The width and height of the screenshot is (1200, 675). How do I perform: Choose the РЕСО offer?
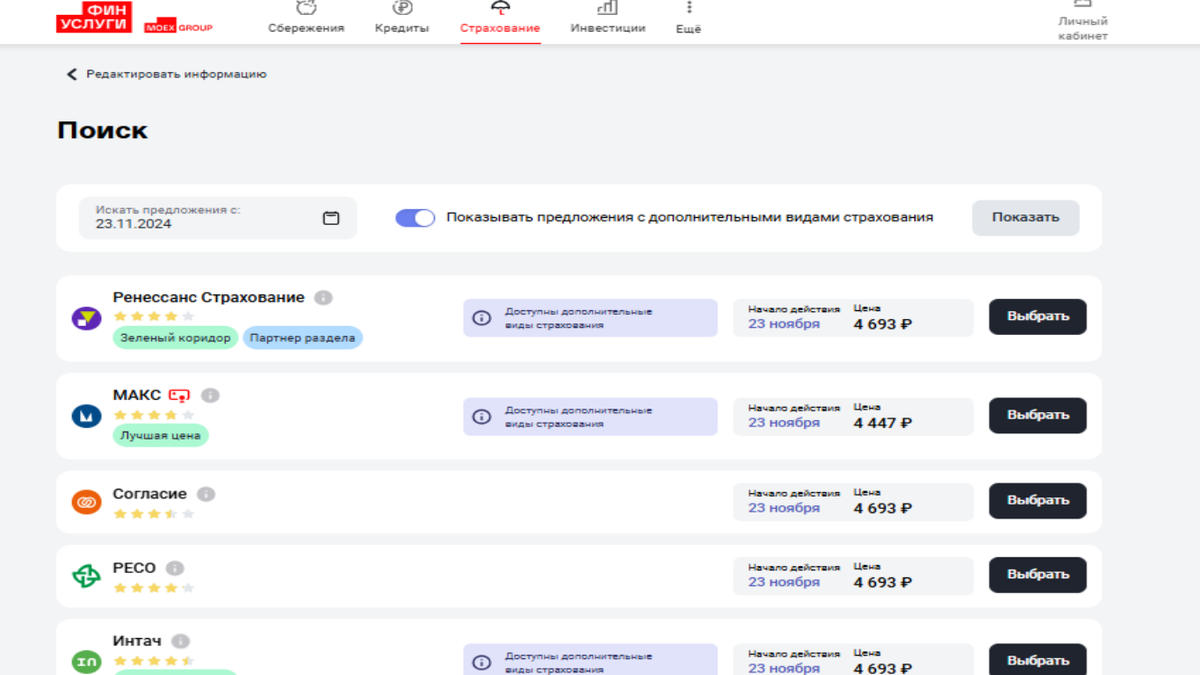pos(1038,574)
